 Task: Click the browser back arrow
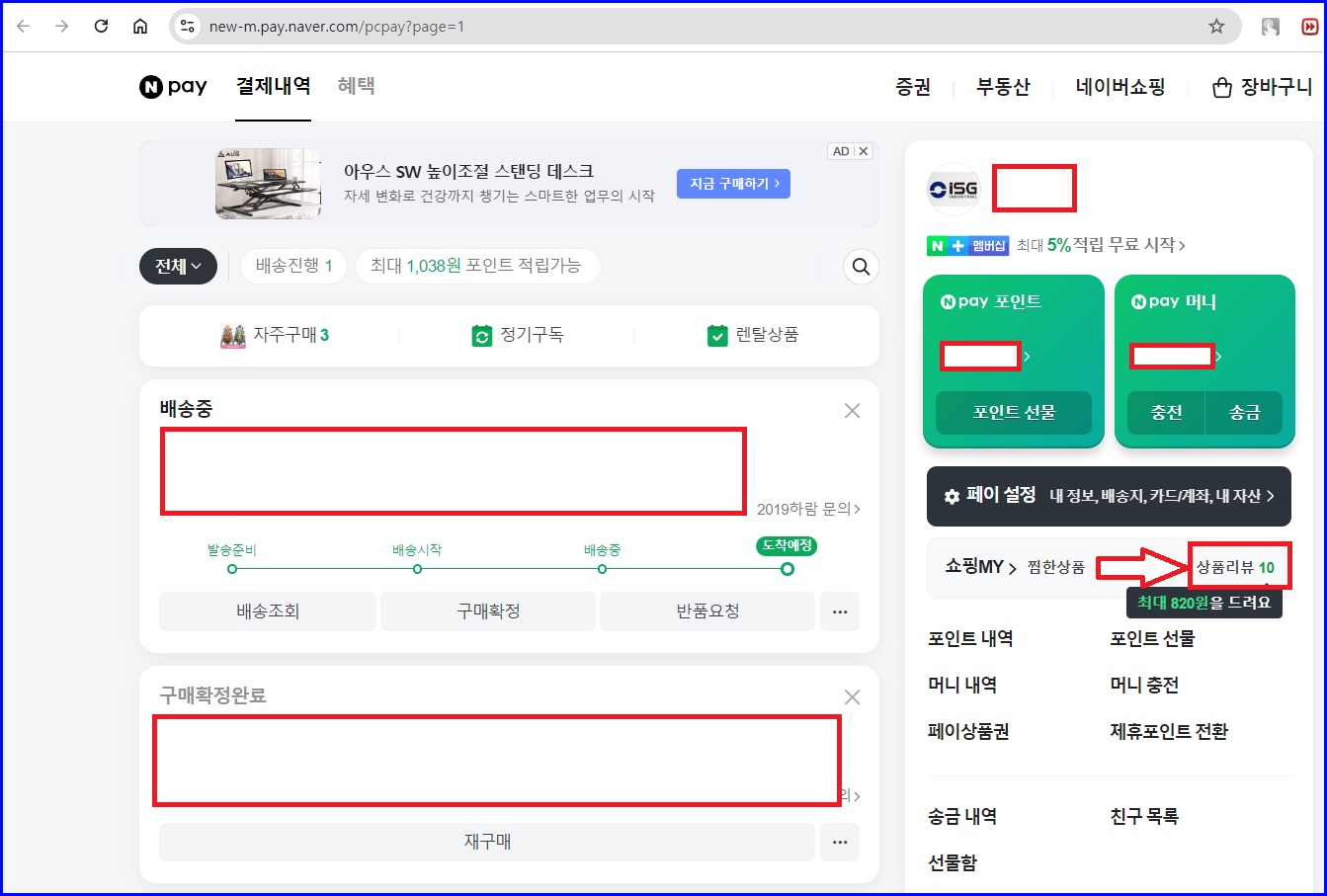(x=24, y=27)
